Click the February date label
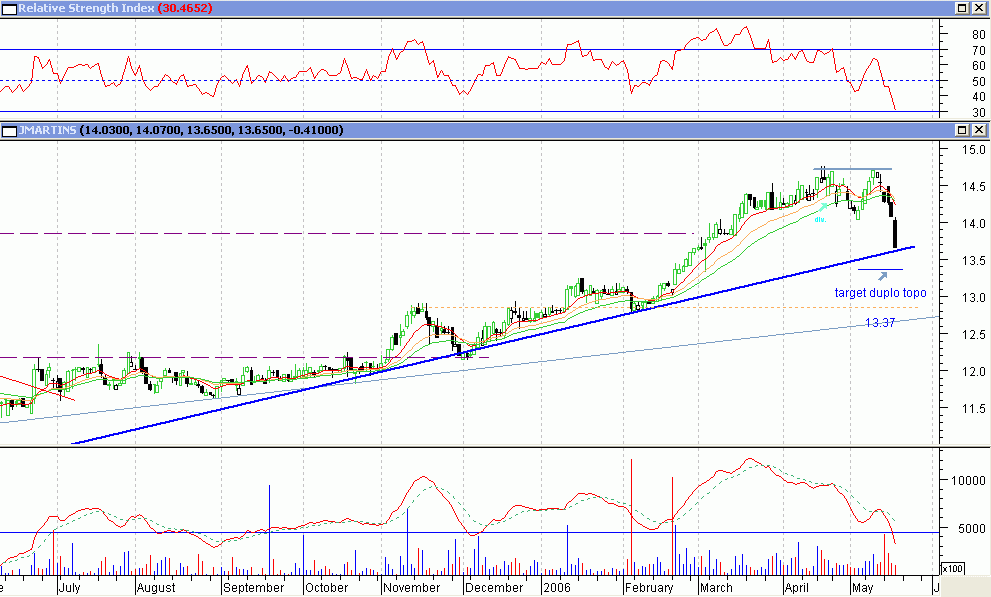Image resolution: width=991 pixels, height=597 pixels. (649, 588)
